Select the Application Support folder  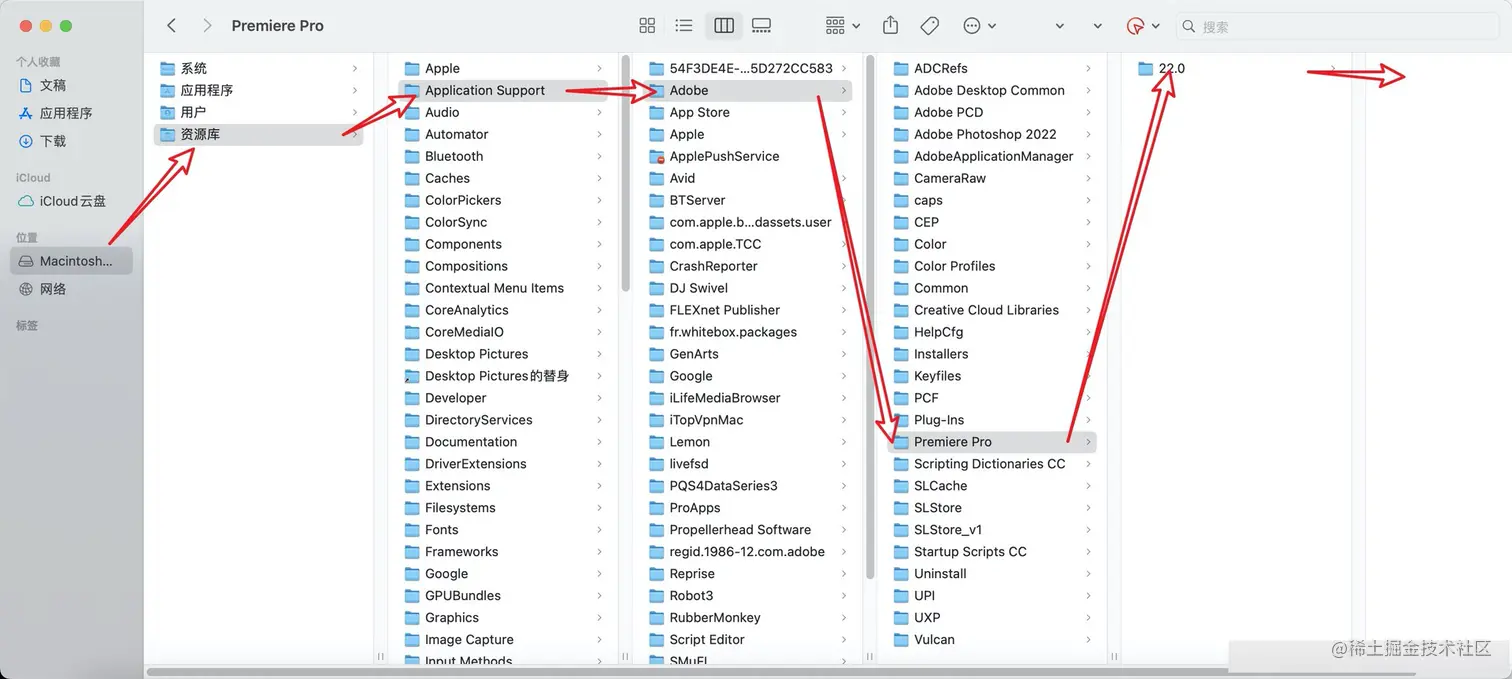click(503, 90)
